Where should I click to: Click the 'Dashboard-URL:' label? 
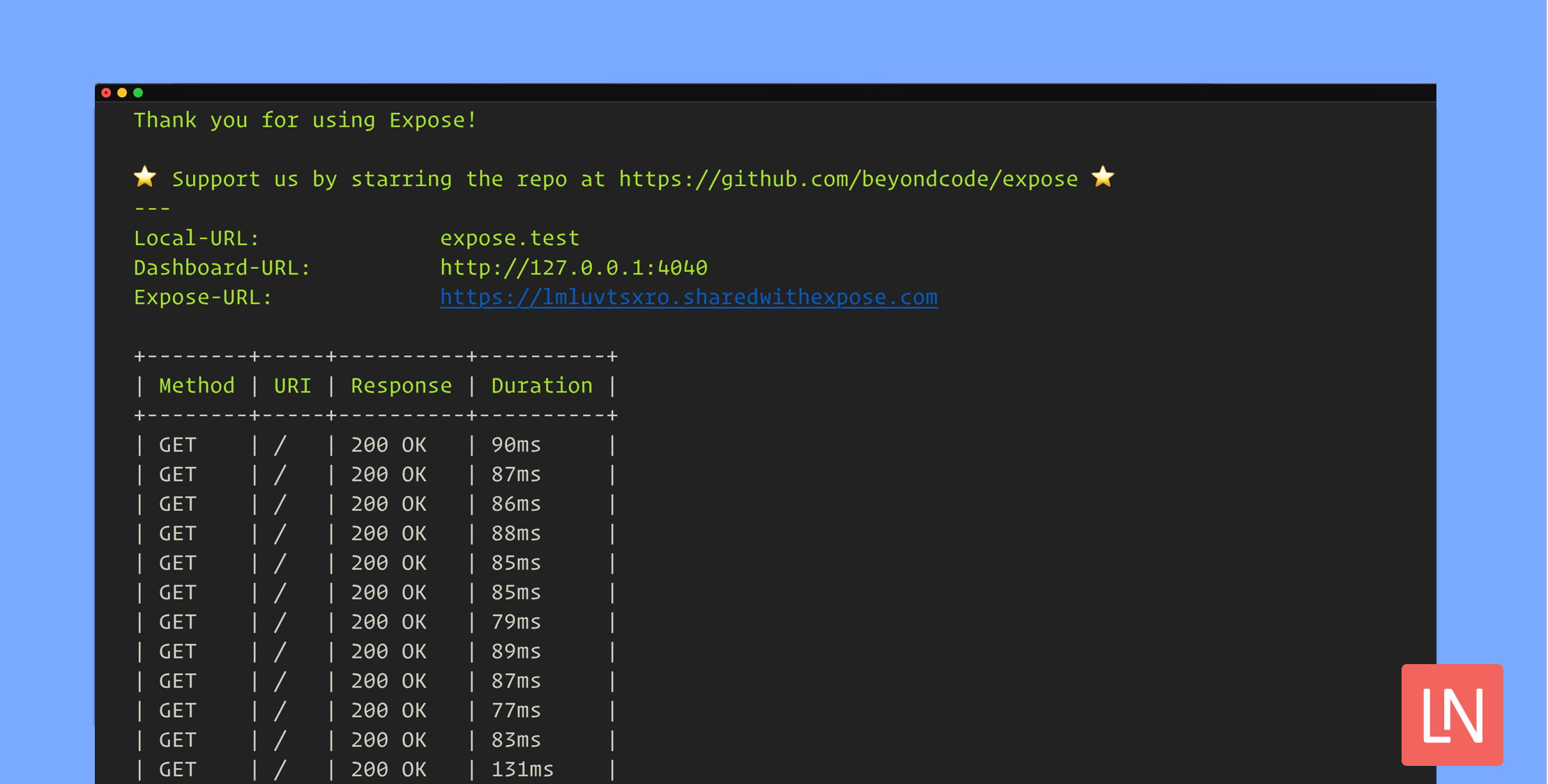coord(222,268)
